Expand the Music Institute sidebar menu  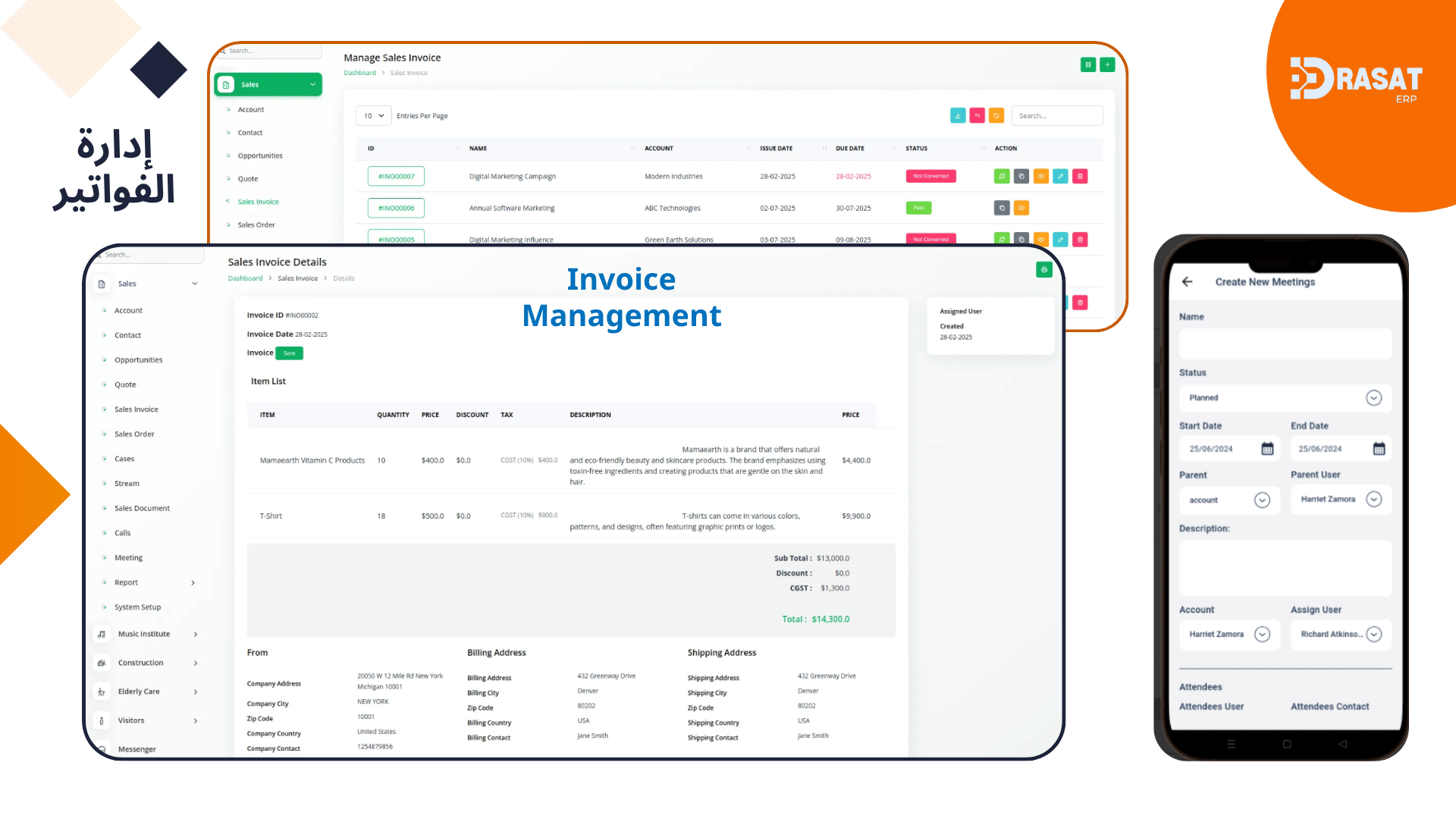click(x=144, y=634)
